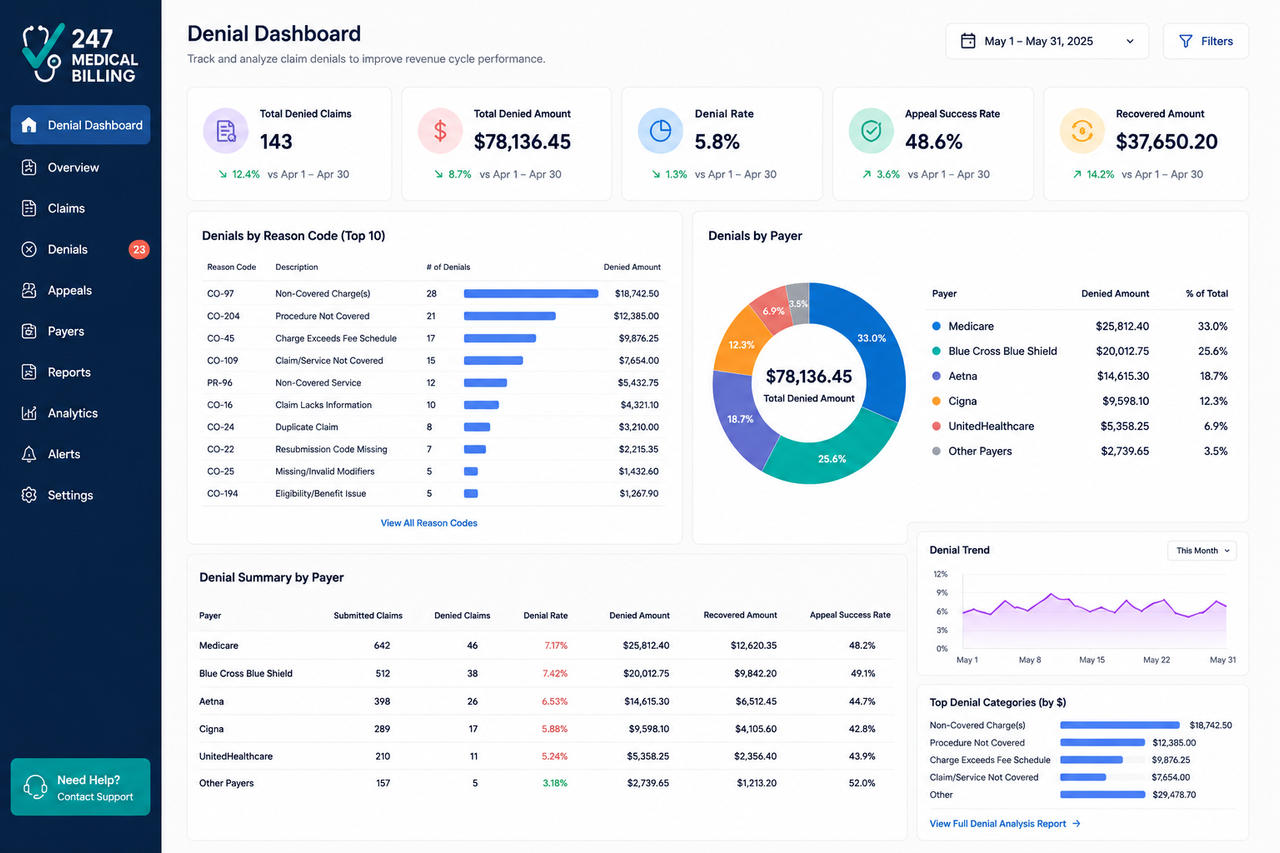Screen dimensions: 1280x853
Task: Click the shield check Appeal Success icon
Action: 871,131
